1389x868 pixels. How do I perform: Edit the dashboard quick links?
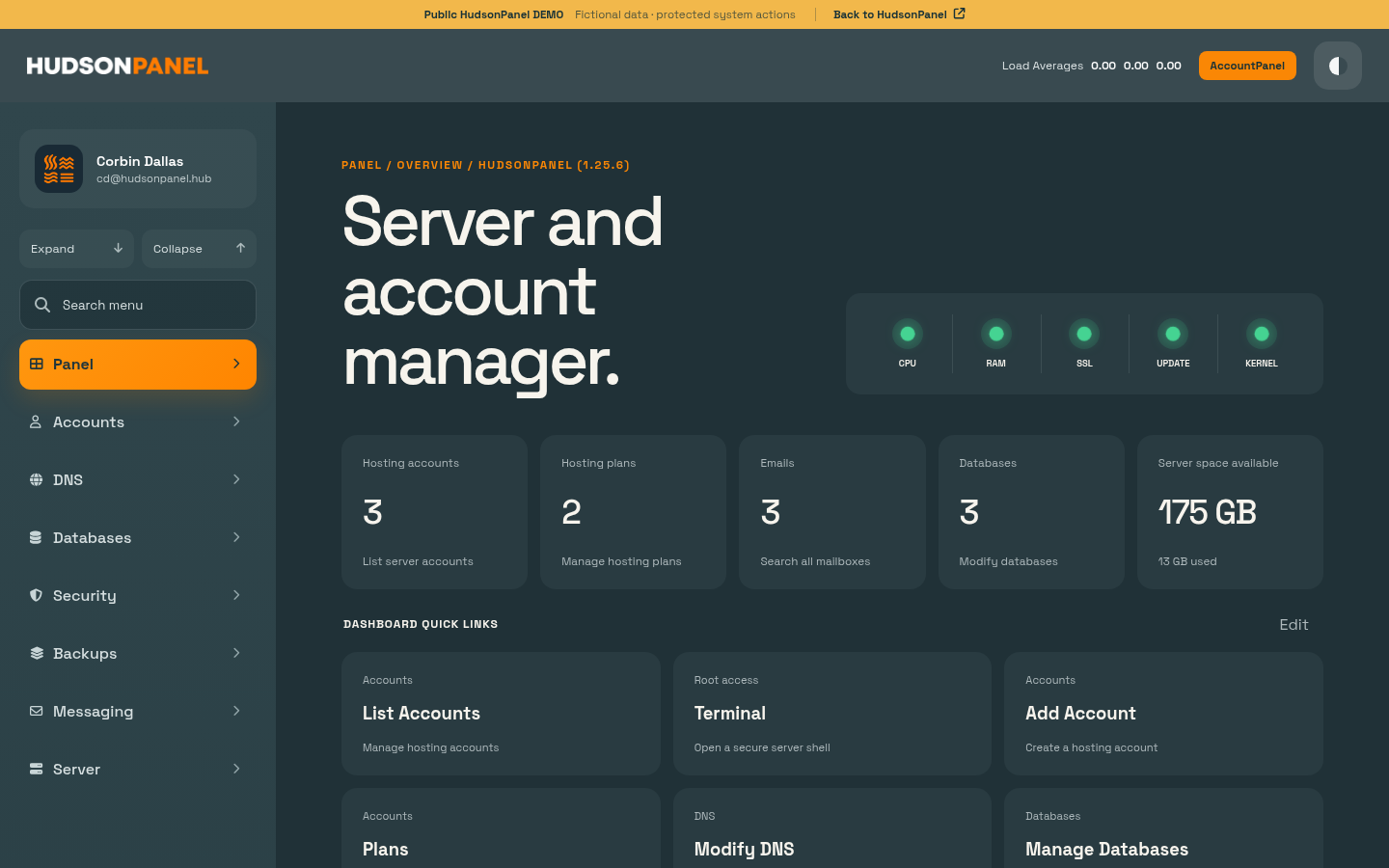click(x=1294, y=625)
